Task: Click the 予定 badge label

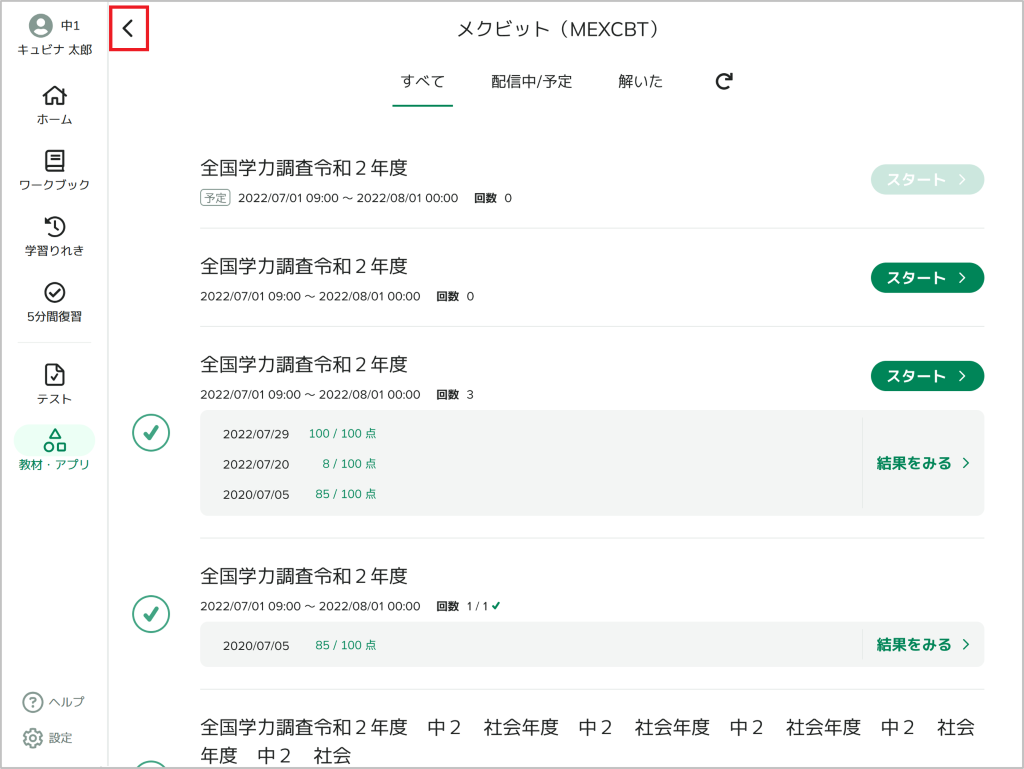Action: tap(215, 198)
